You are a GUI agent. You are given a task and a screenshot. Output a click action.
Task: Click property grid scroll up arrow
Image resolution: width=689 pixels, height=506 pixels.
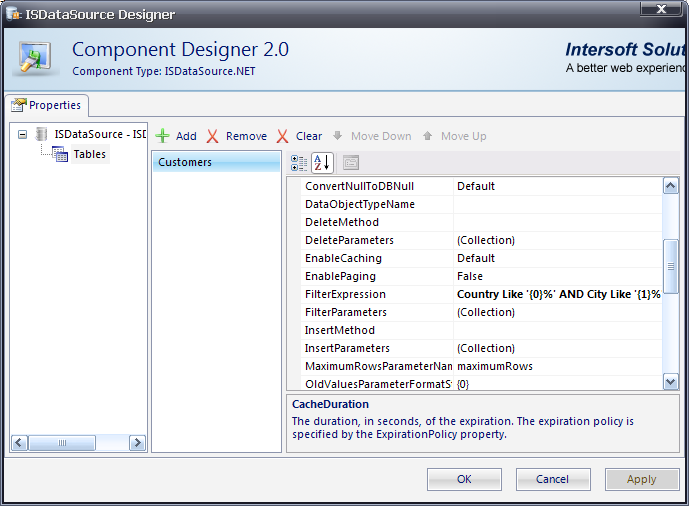coord(671,186)
